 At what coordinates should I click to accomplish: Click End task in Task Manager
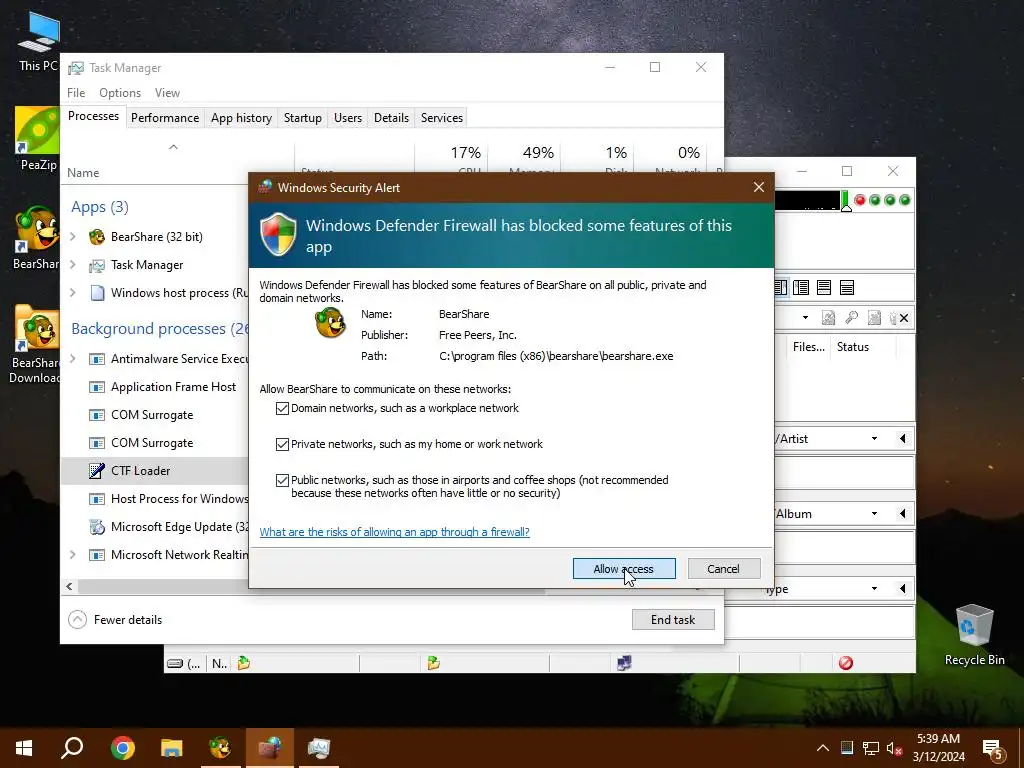click(673, 620)
